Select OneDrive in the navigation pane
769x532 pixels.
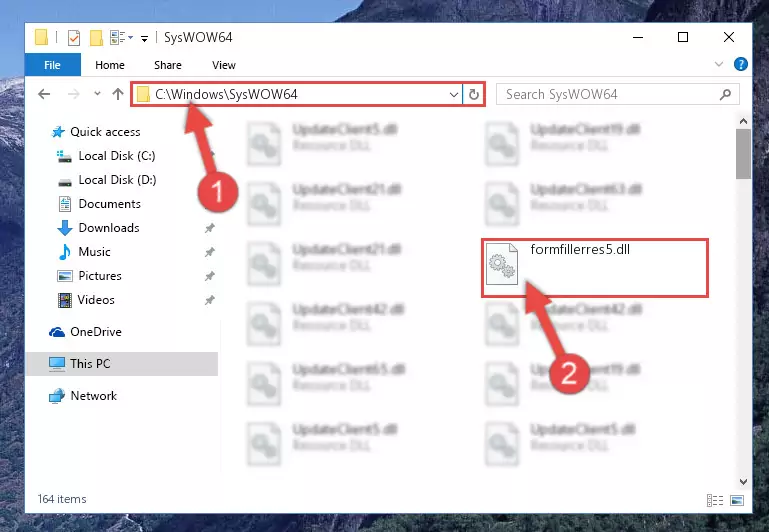coord(96,331)
